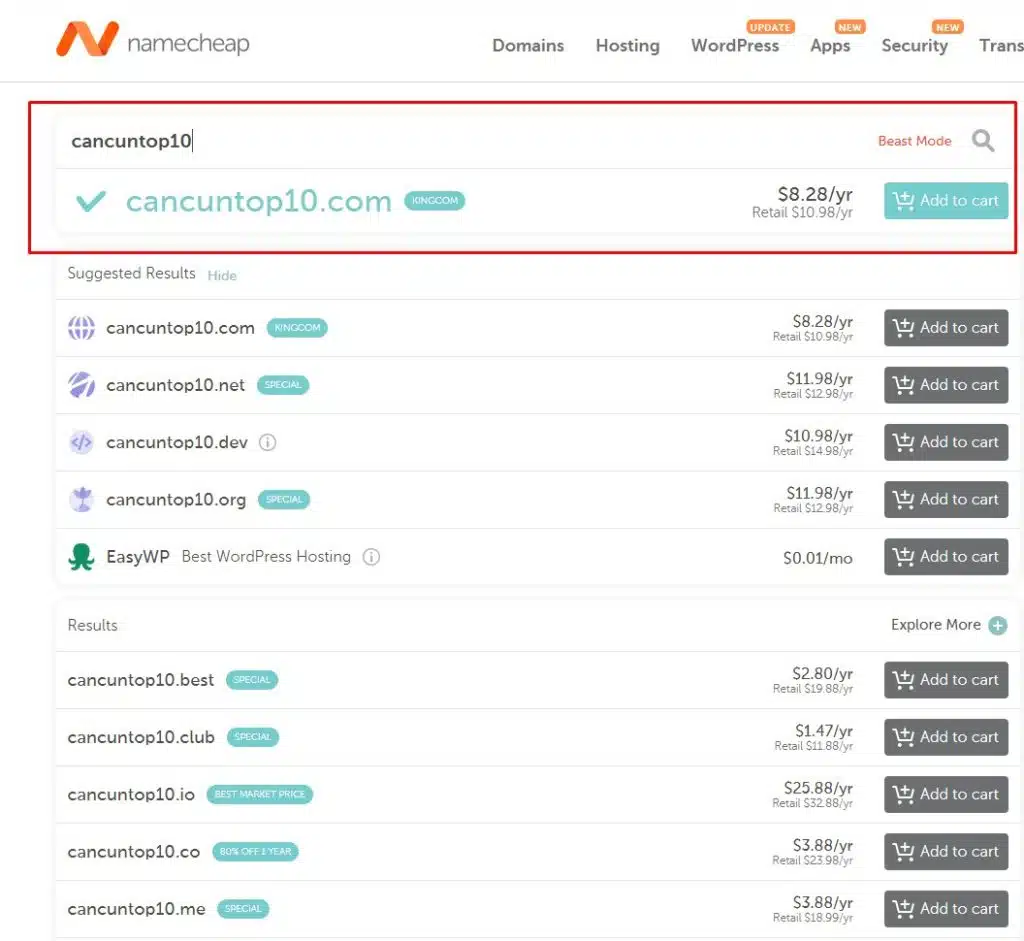
Task: Add cancuntop10.best to cart
Action: 946,680
